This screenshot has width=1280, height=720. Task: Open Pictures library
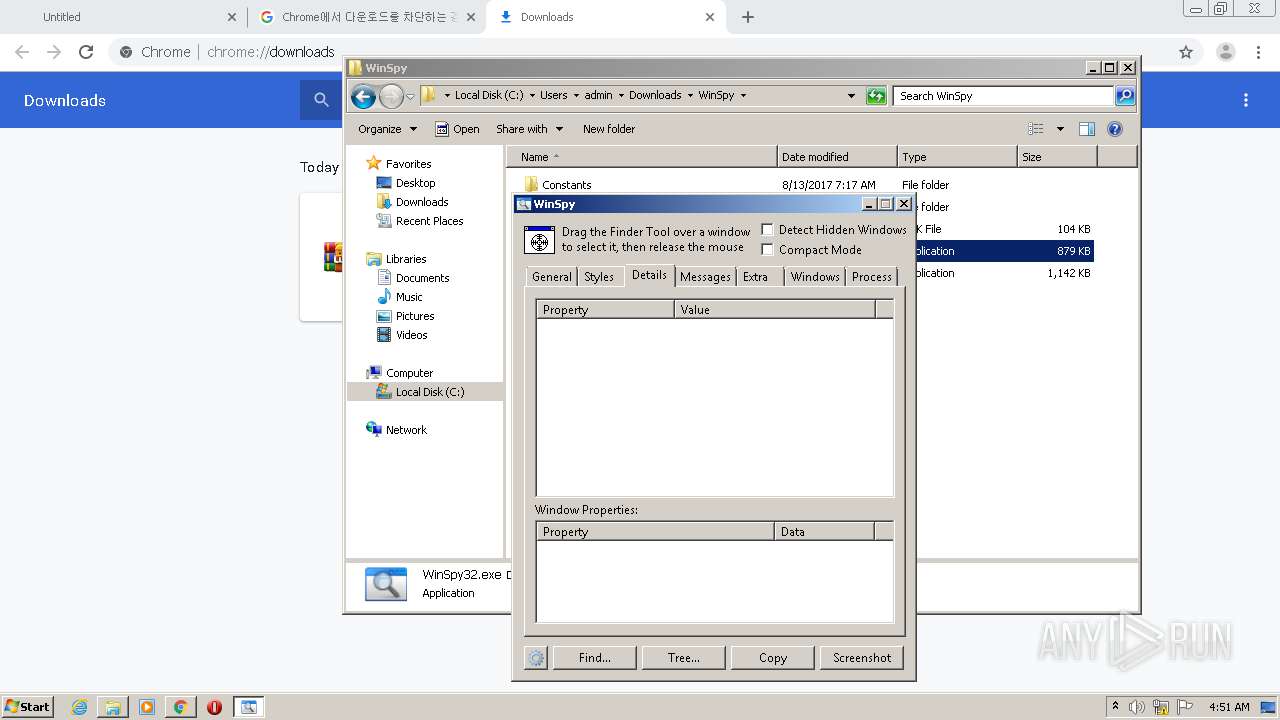coord(415,316)
